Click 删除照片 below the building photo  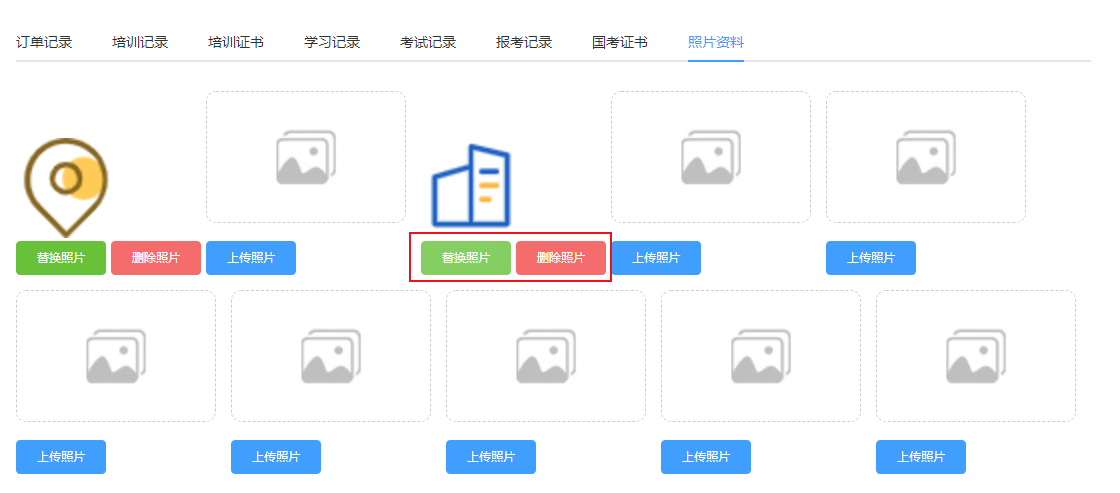(560, 258)
